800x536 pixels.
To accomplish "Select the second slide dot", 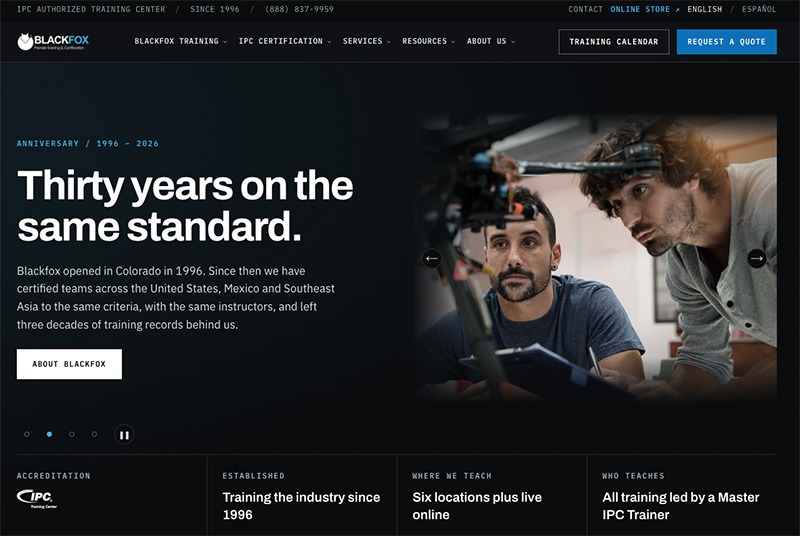I will [49, 435].
